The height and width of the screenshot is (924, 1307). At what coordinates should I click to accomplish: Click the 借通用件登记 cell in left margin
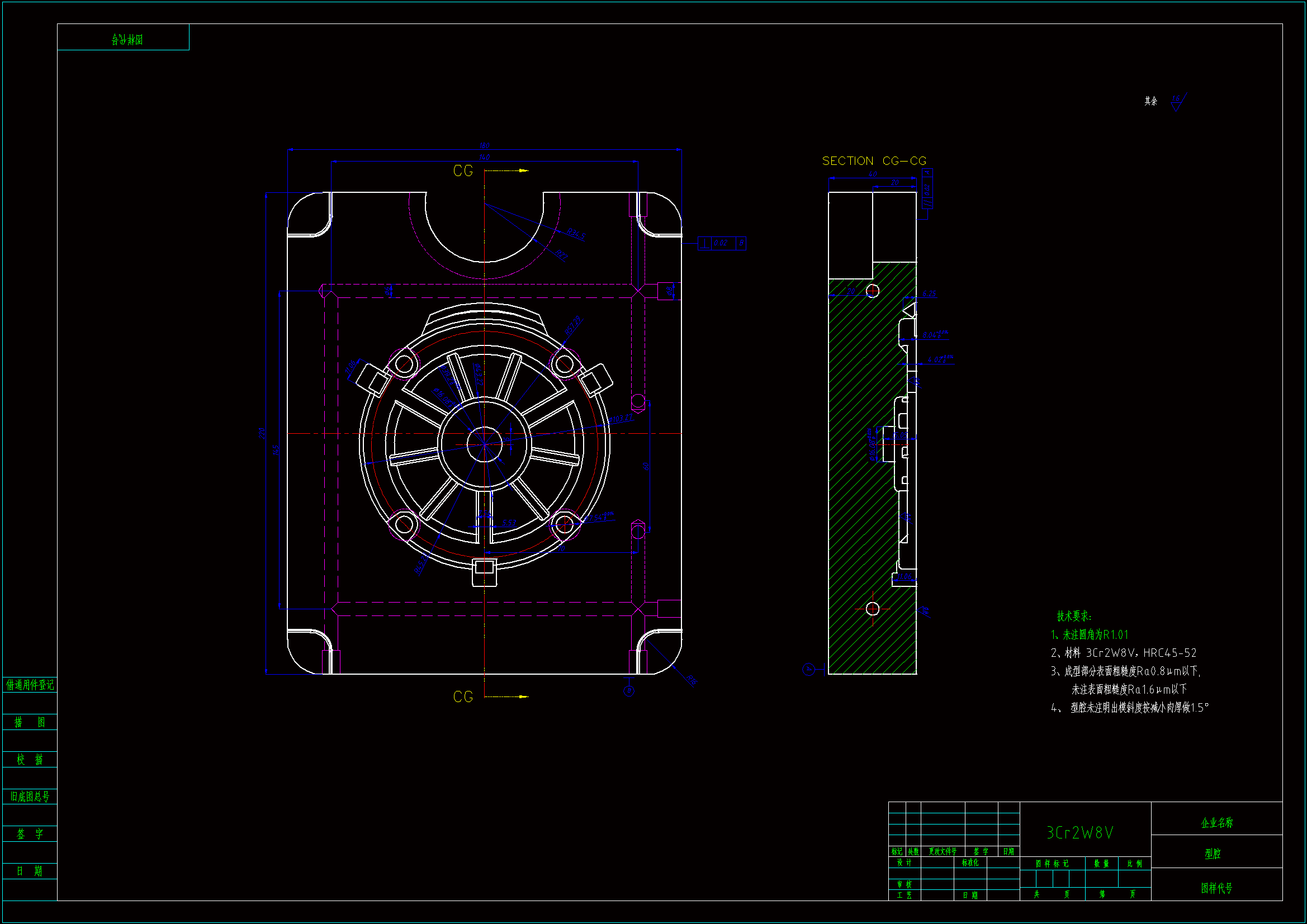30,685
